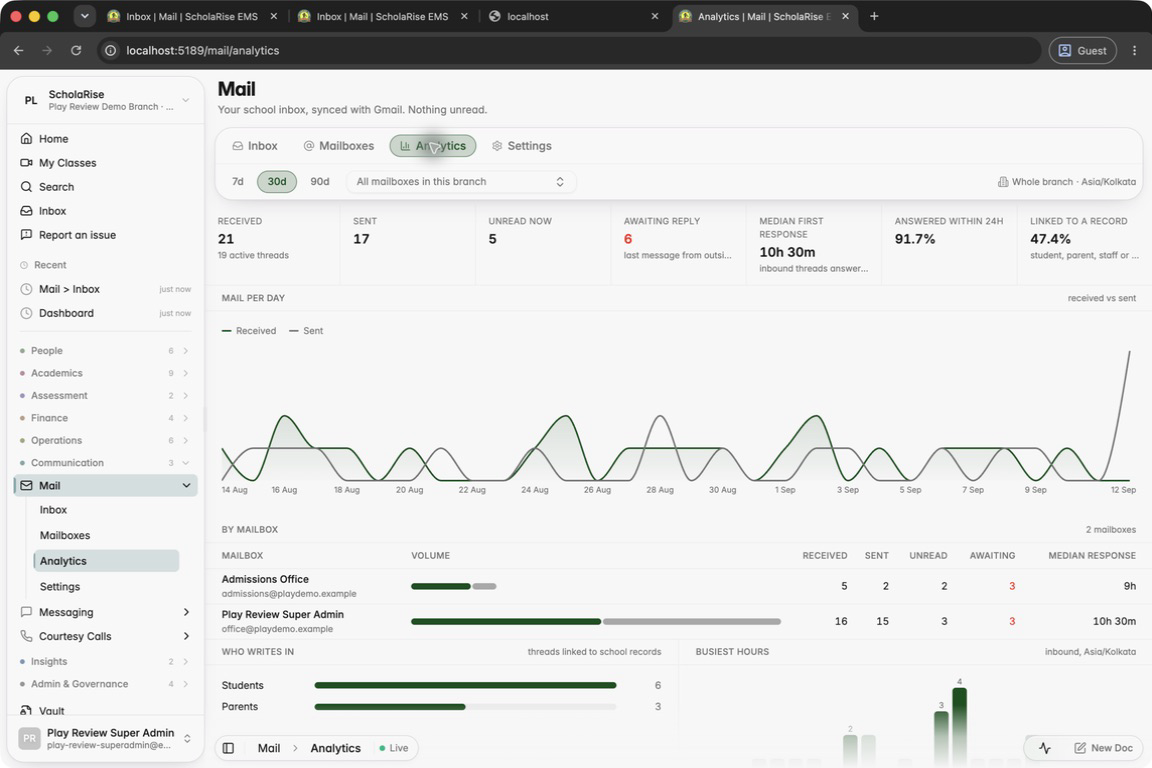Open Analytics under Mail submenu

coord(106,561)
